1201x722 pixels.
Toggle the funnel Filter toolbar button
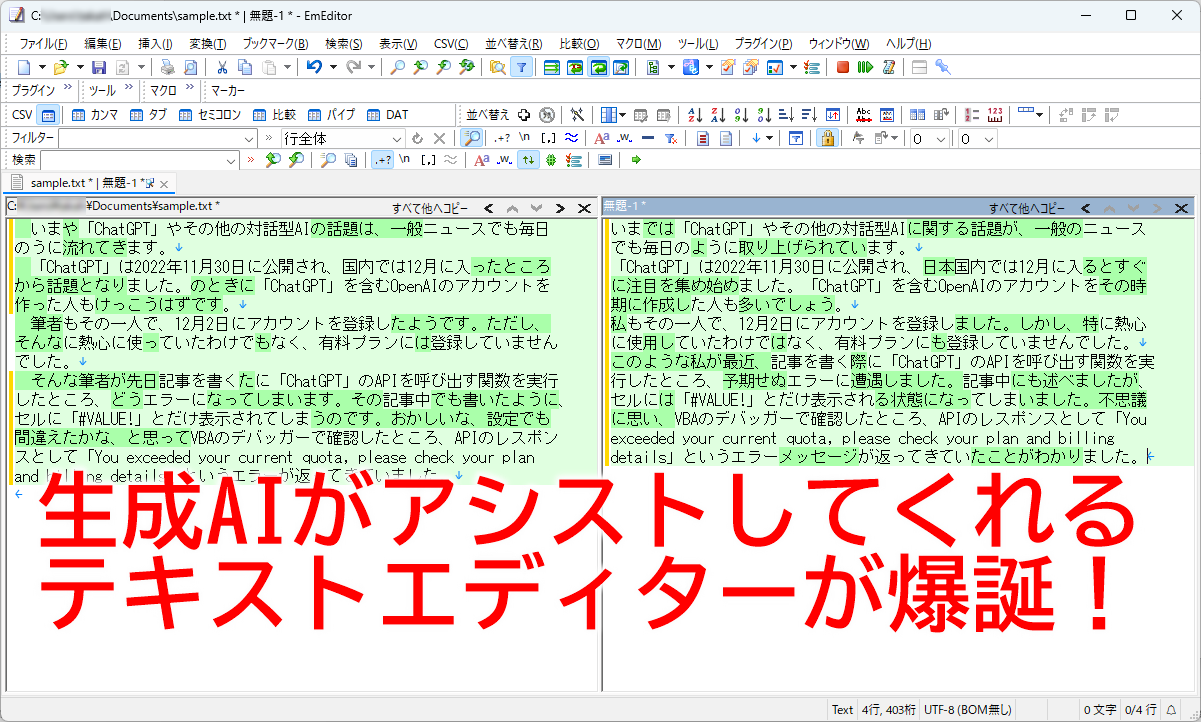click(x=521, y=67)
